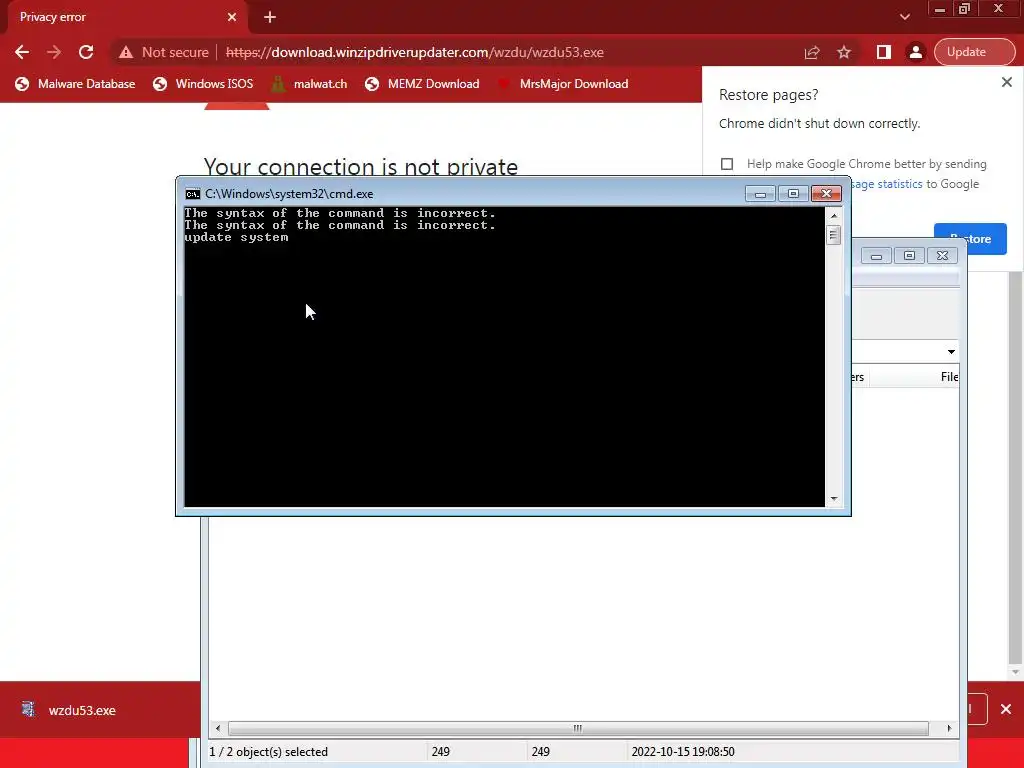The height and width of the screenshot is (768, 1024).
Task: Open the usage statistics link
Action: point(886,184)
